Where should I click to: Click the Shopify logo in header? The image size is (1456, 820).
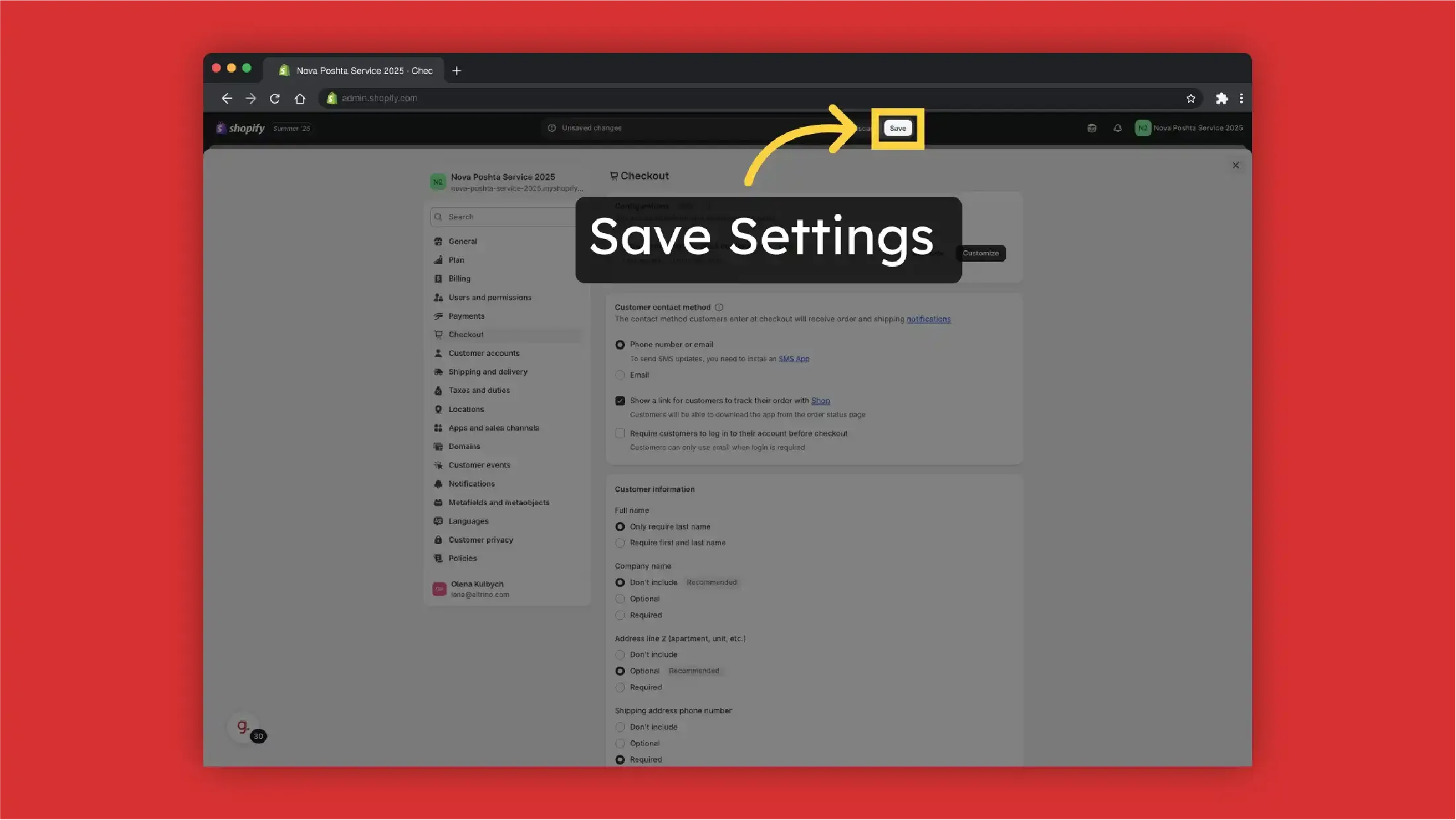click(240, 128)
